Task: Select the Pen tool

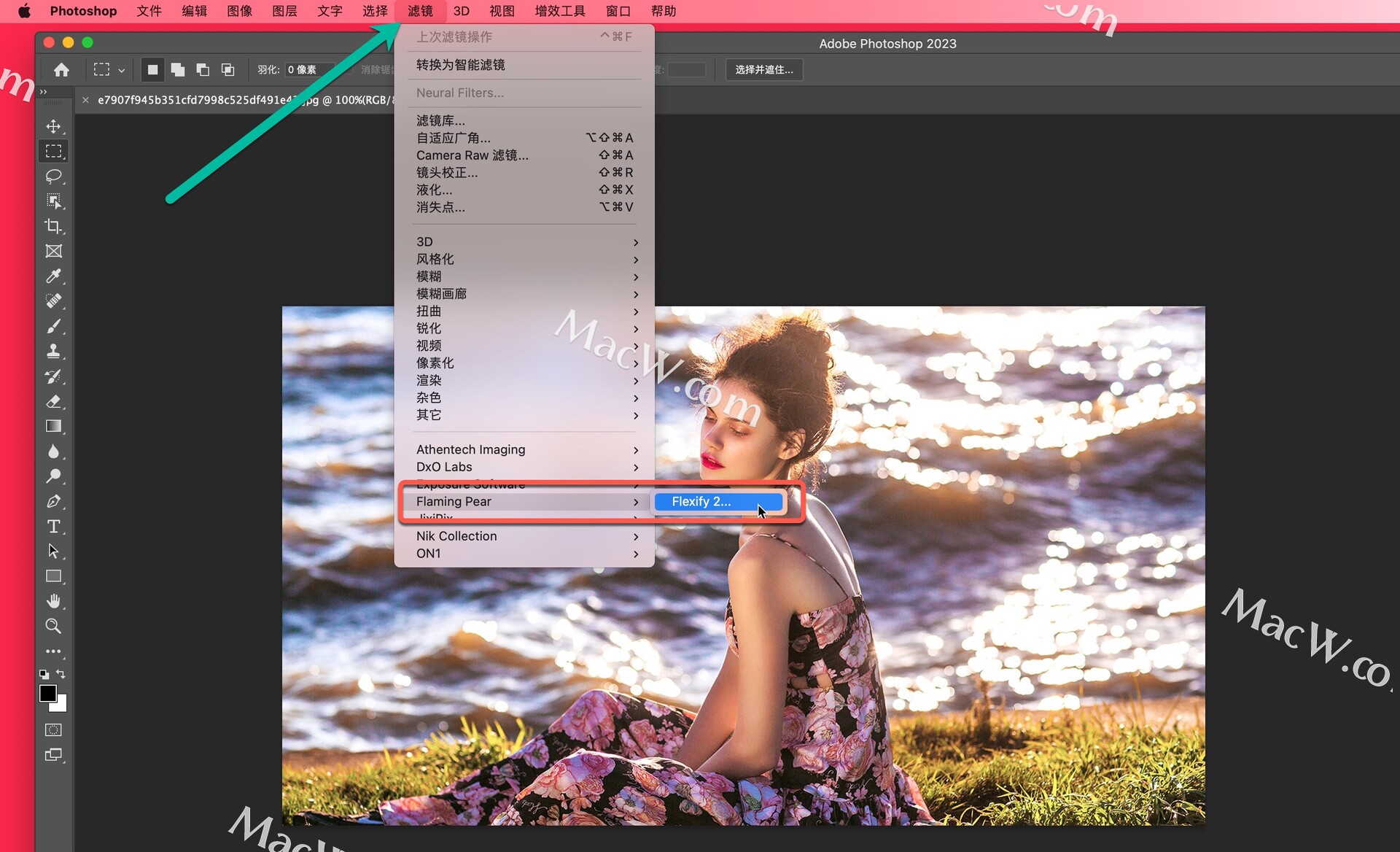Action: (x=54, y=501)
